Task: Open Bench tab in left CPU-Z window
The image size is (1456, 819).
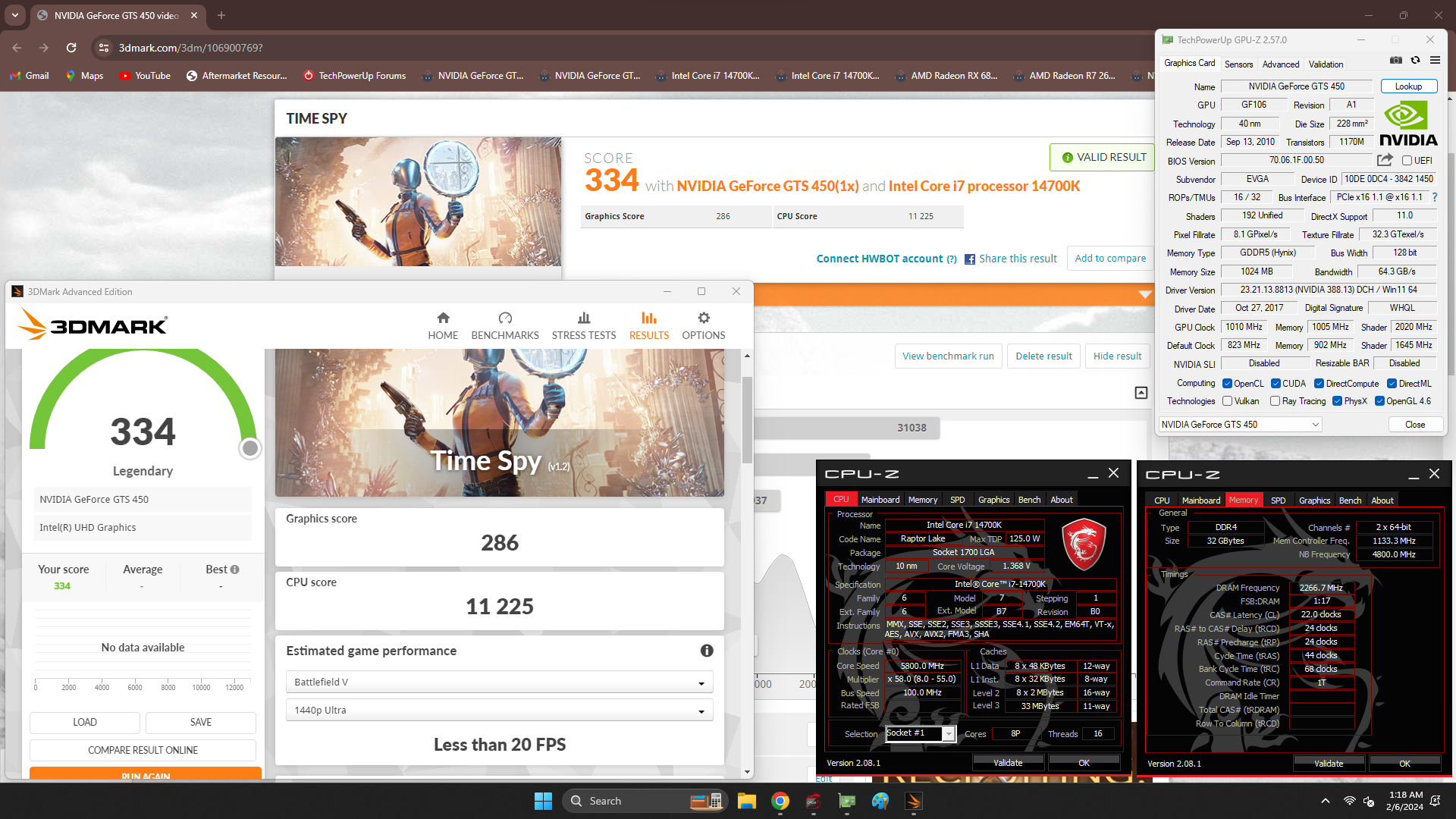Action: point(1029,500)
